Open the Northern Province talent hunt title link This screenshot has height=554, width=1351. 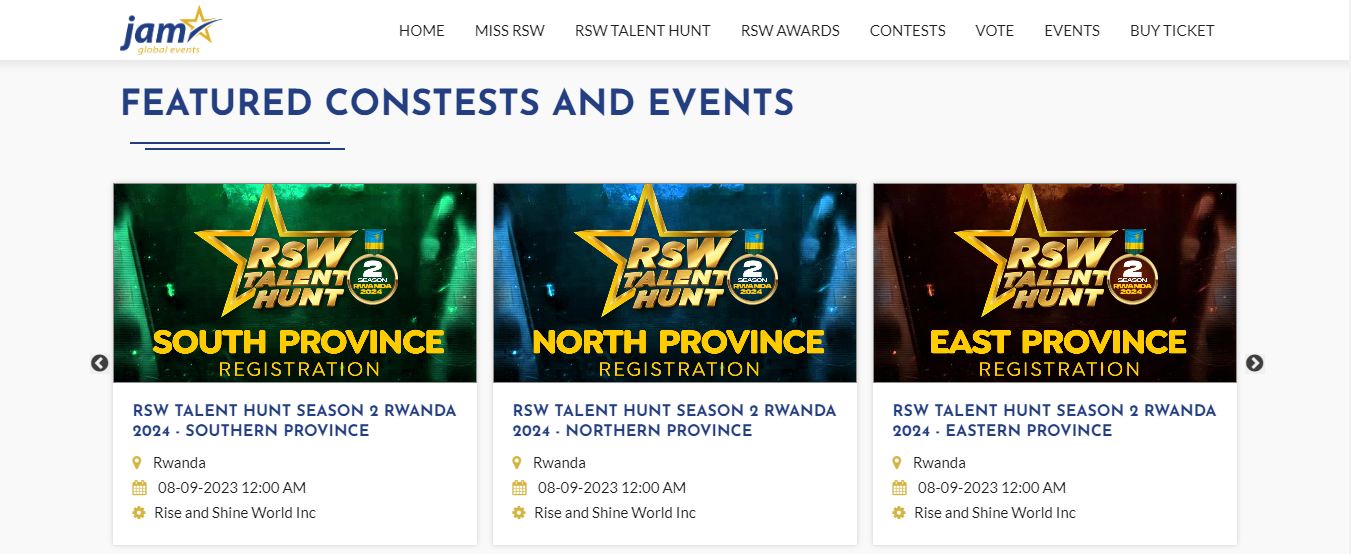tap(674, 421)
